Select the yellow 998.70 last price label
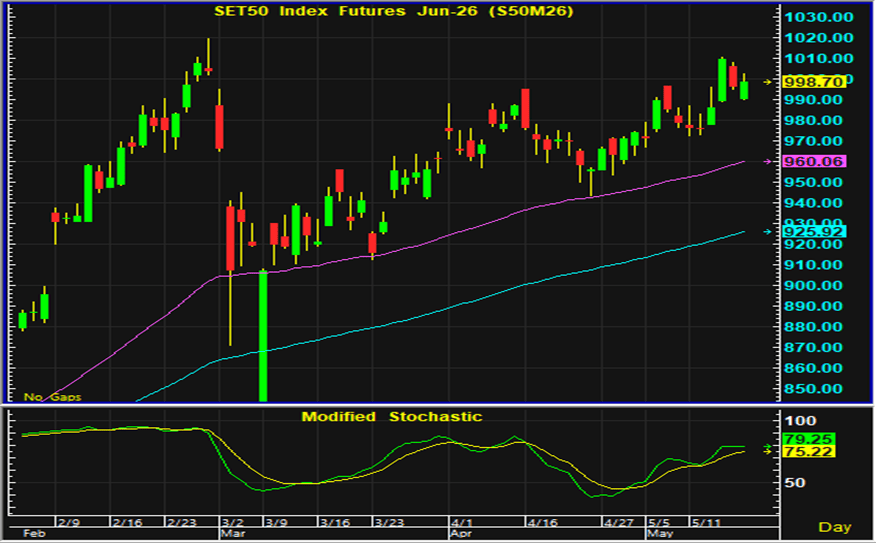Image resolution: width=876 pixels, height=543 pixels. click(x=814, y=82)
